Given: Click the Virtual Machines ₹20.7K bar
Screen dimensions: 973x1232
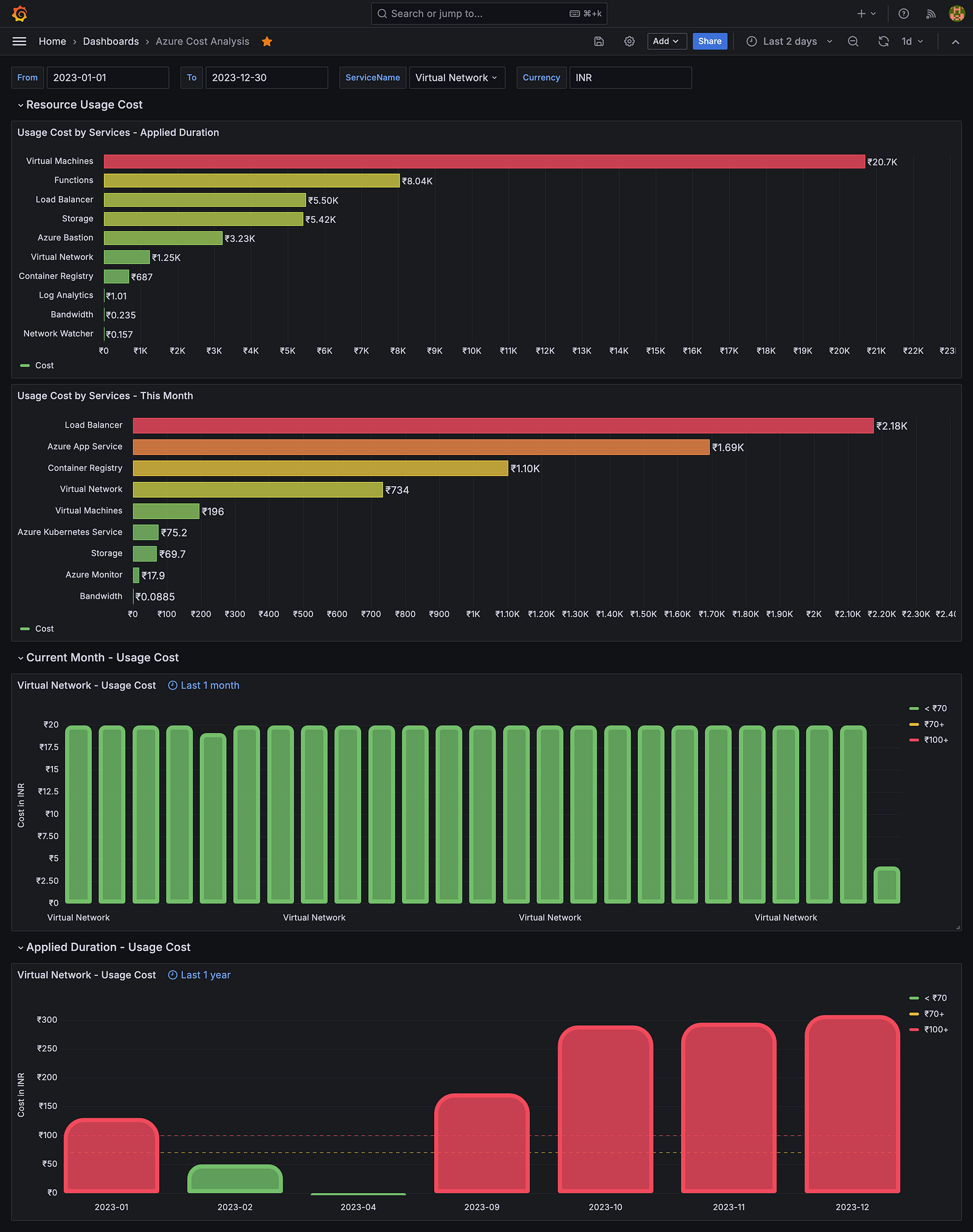Looking at the screenshot, I should [484, 161].
